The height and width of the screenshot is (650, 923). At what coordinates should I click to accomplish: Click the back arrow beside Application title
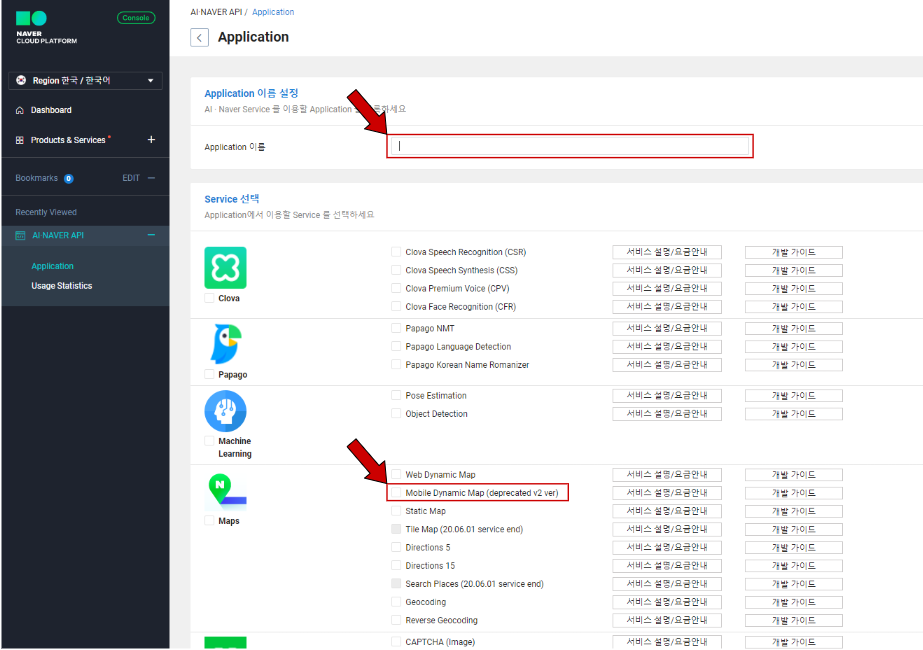point(200,38)
